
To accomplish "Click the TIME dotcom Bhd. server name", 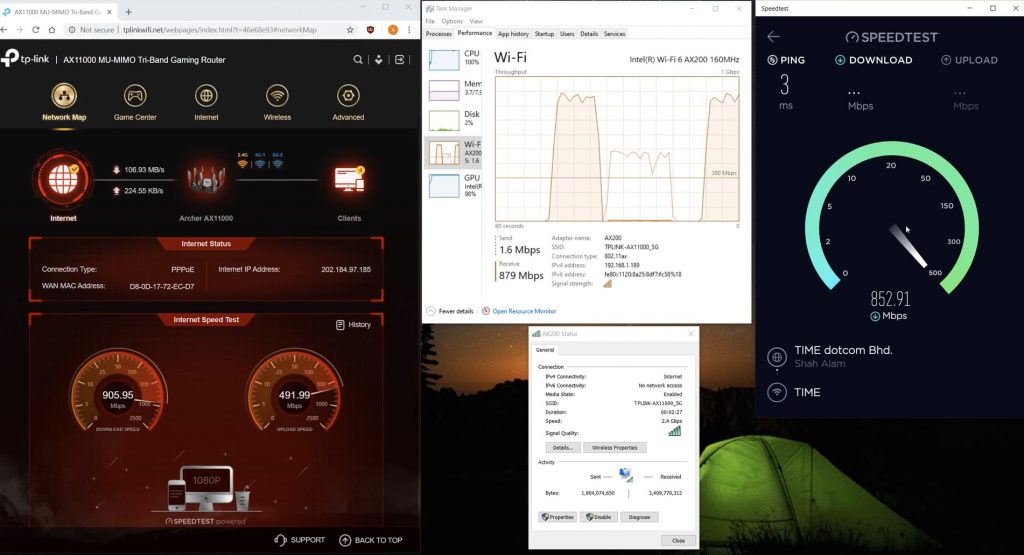I will 843,350.
